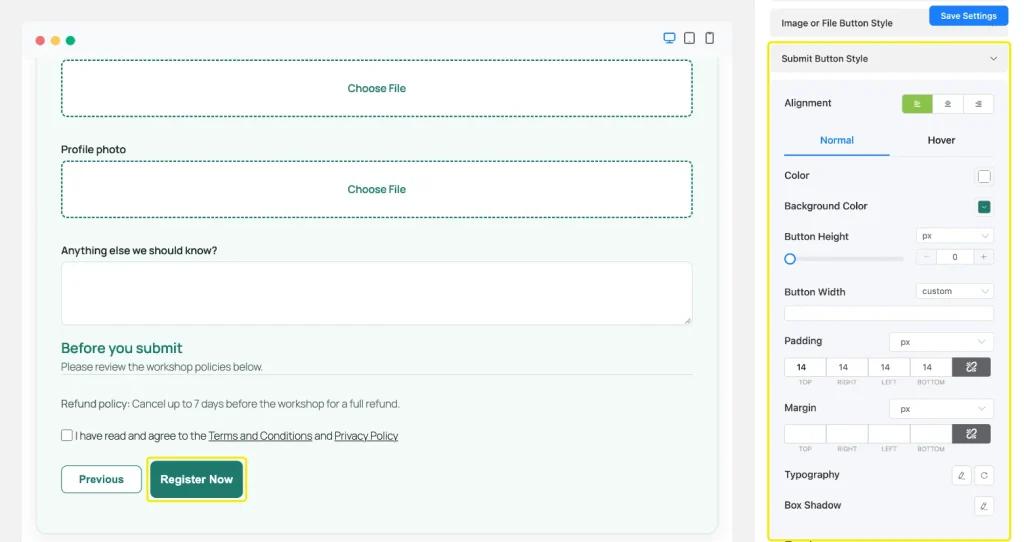The height and width of the screenshot is (542, 1024).
Task: Click the Anything else we should know textarea
Action: click(377, 293)
